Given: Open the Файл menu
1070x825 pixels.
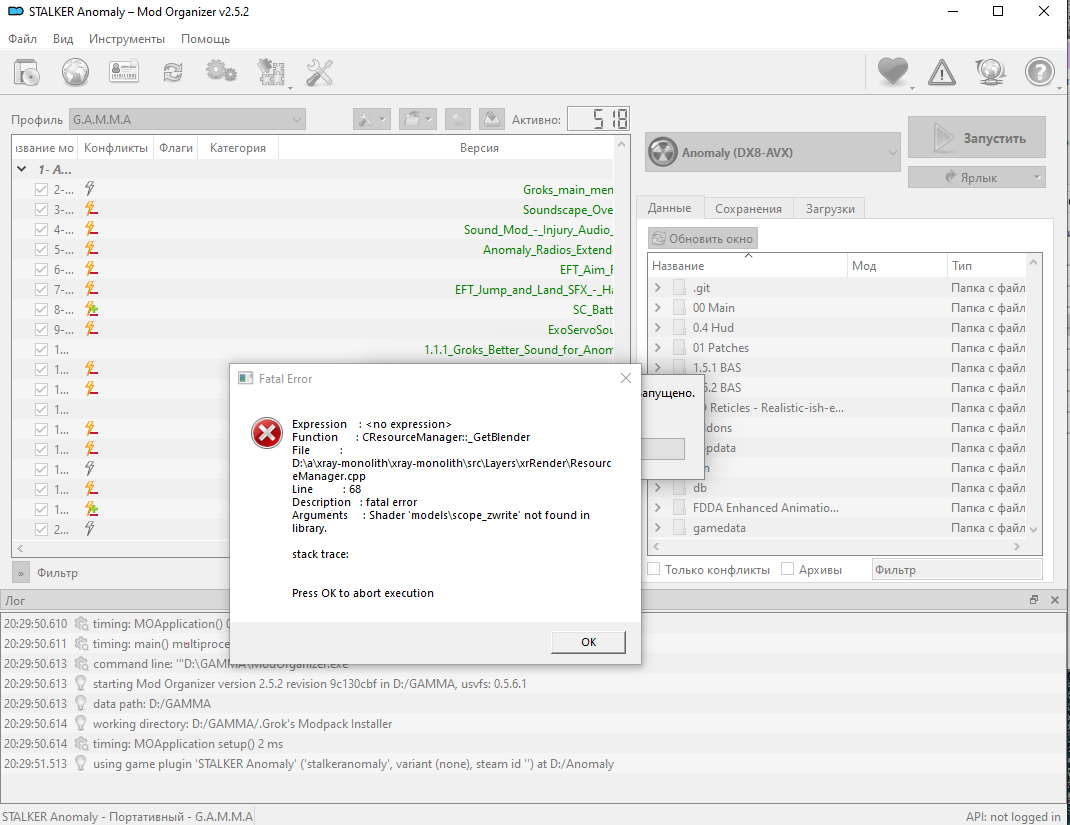Looking at the screenshot, I should [x=23, y=39].
